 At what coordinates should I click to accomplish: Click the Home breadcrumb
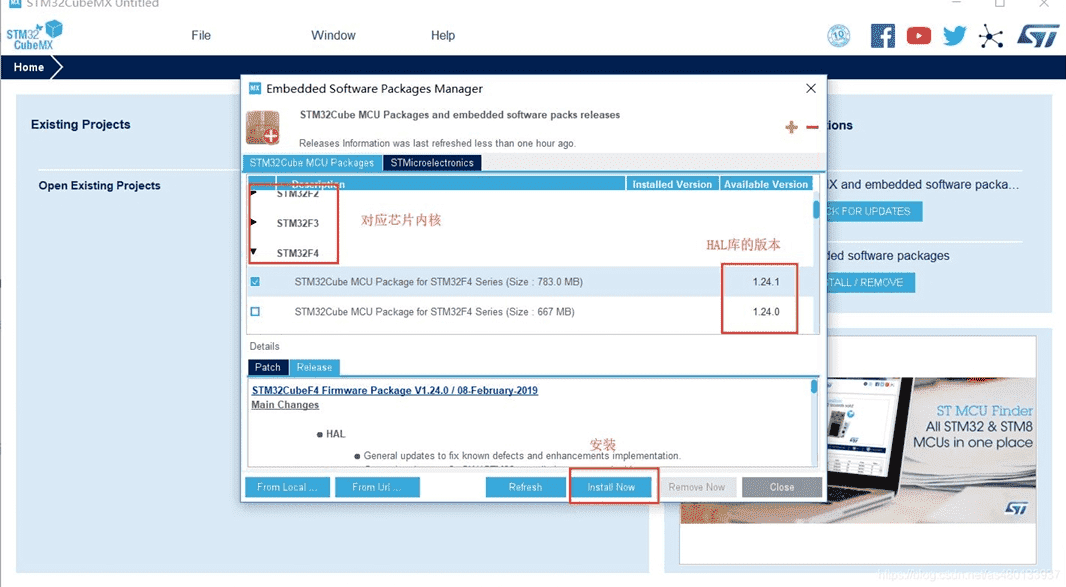click(x=29, y=67)
